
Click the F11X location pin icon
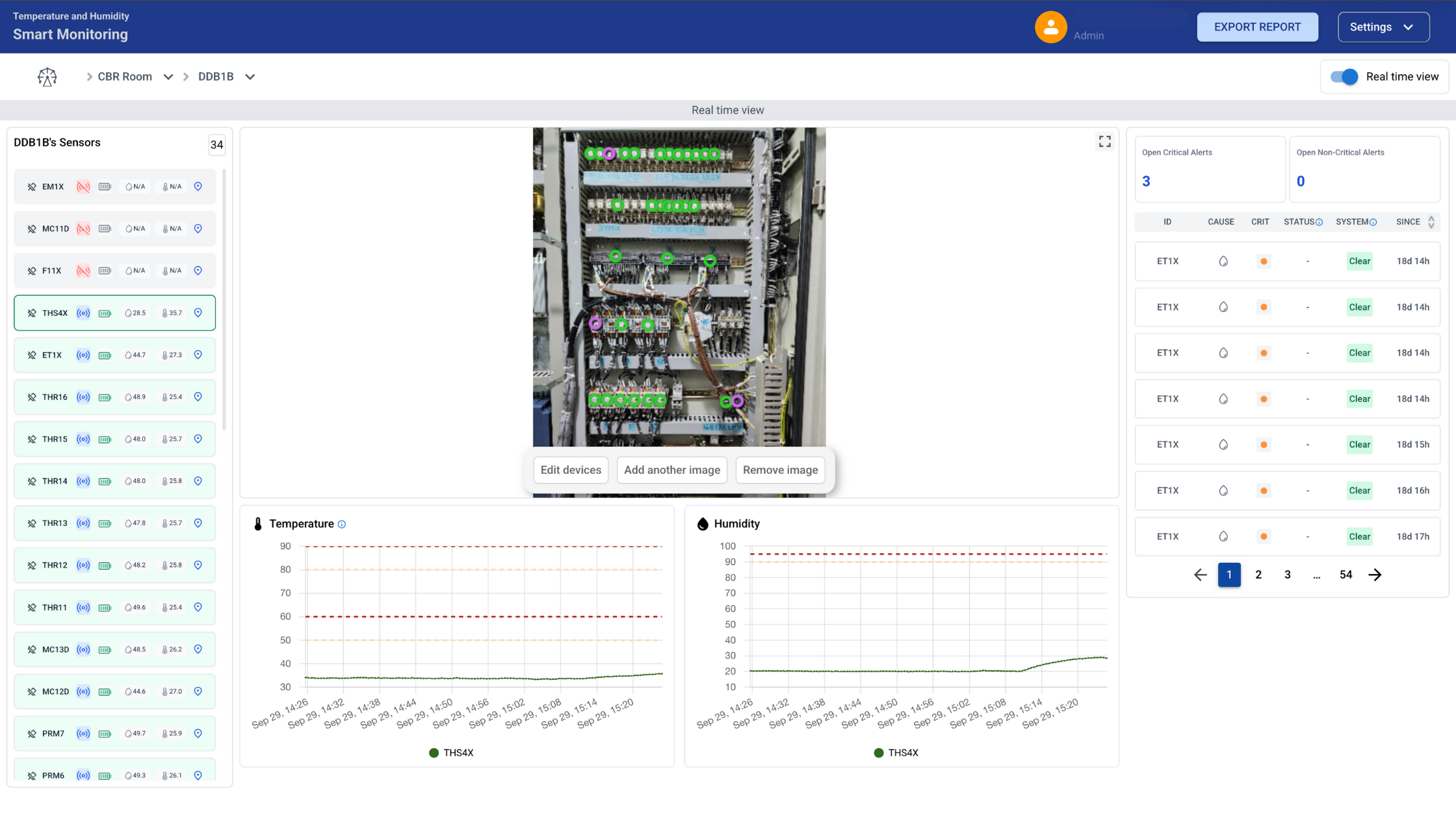click(198, 270)
